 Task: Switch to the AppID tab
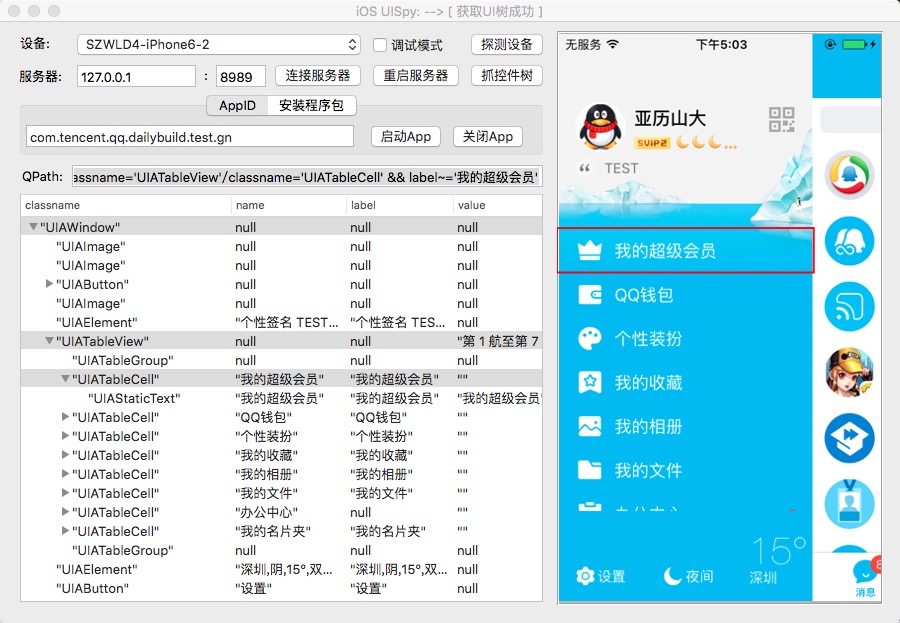[237, 106]
